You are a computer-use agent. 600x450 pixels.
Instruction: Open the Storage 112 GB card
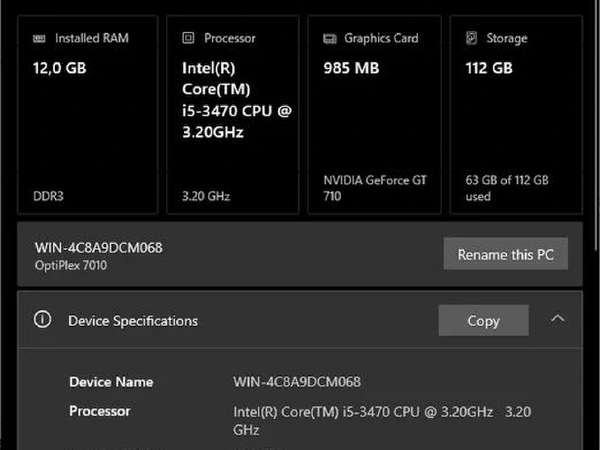tap(516, 115)
